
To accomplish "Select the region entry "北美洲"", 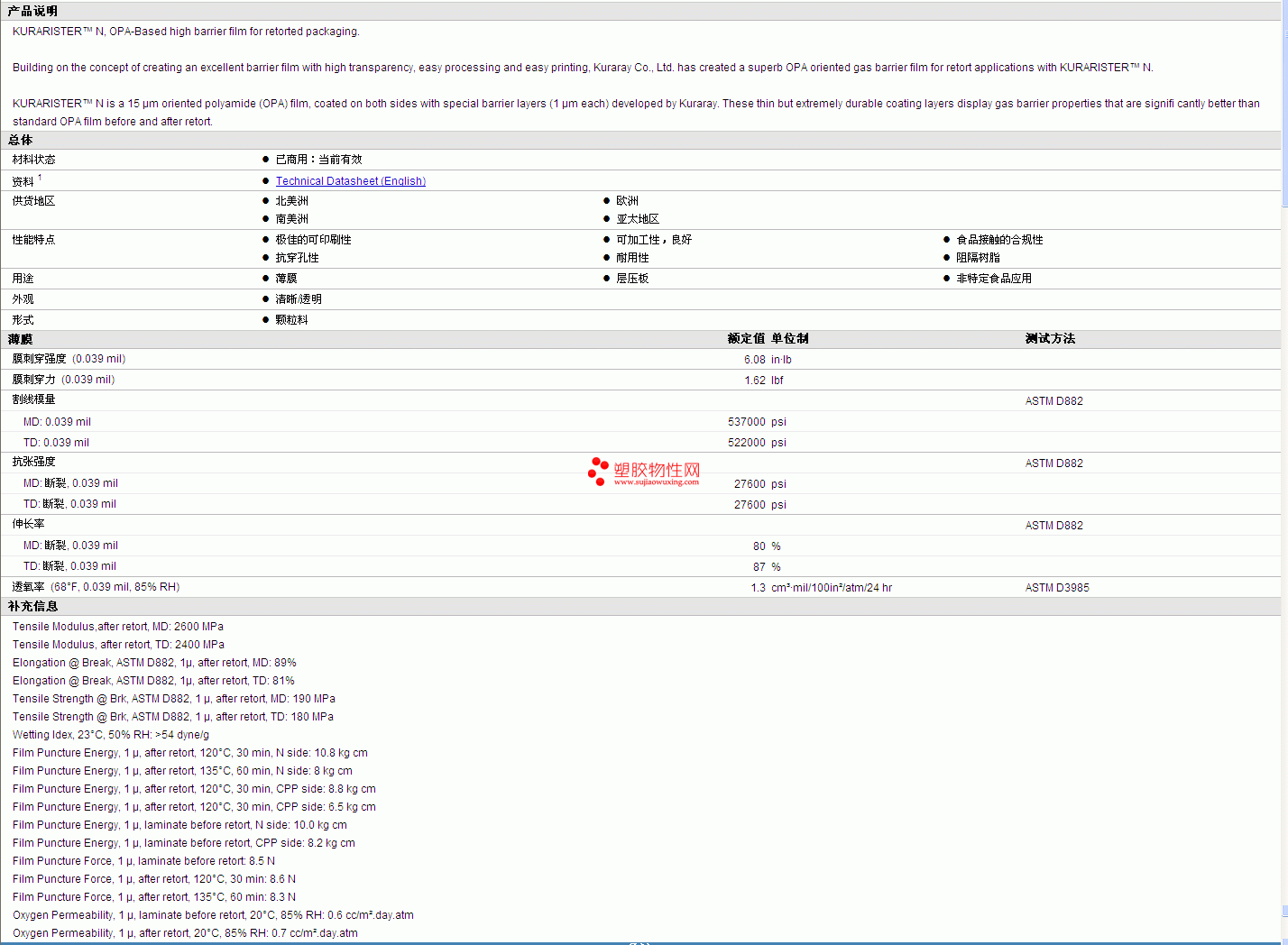I will 292,201.
